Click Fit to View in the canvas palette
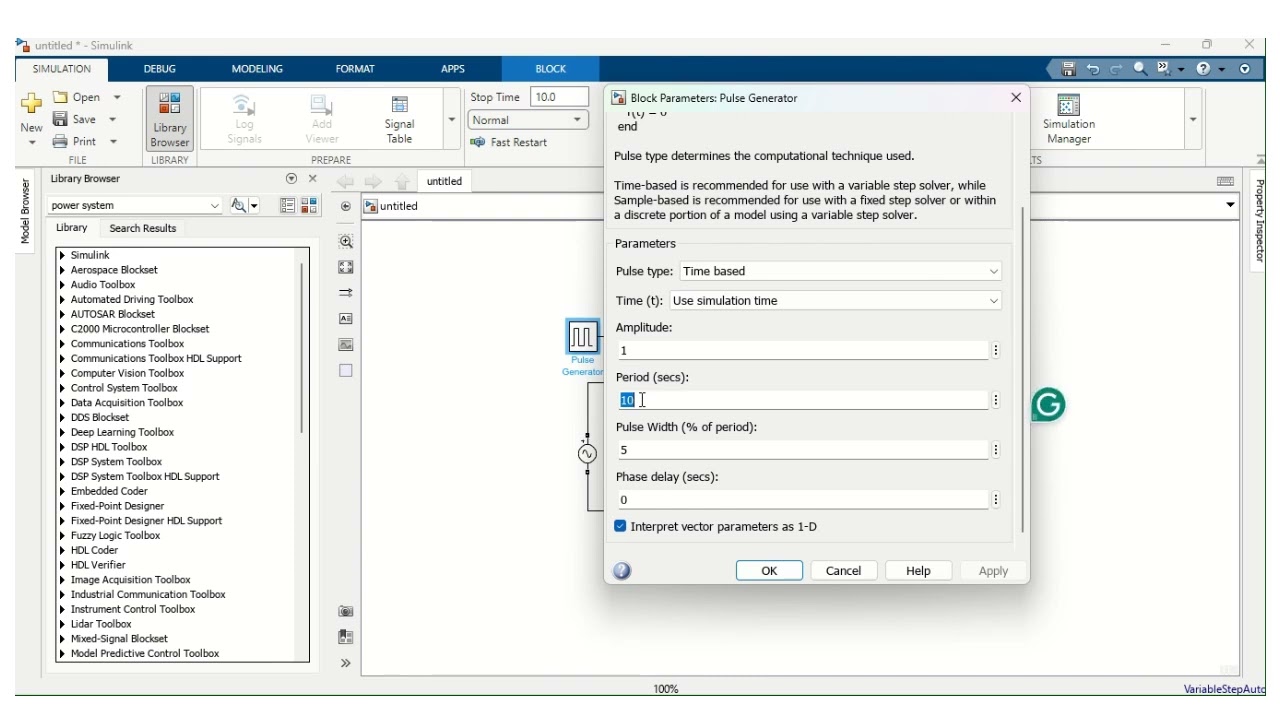 (x=346, y=267)
